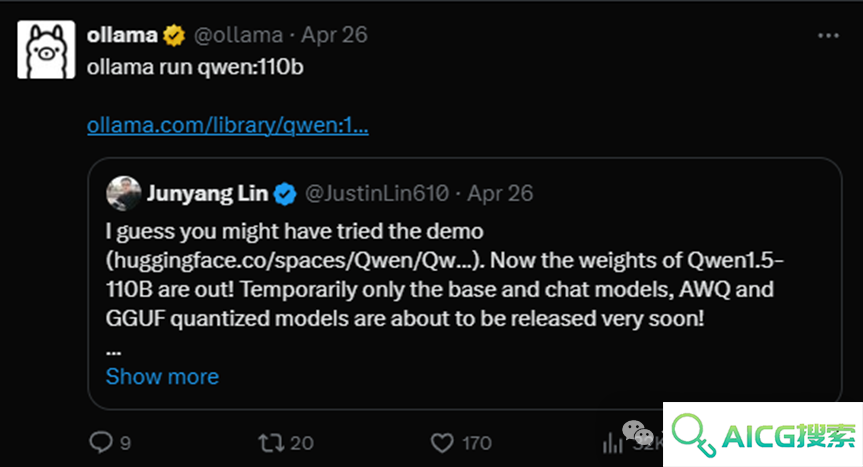
Task: Click the ollama display name
Action: pos(122,35)
